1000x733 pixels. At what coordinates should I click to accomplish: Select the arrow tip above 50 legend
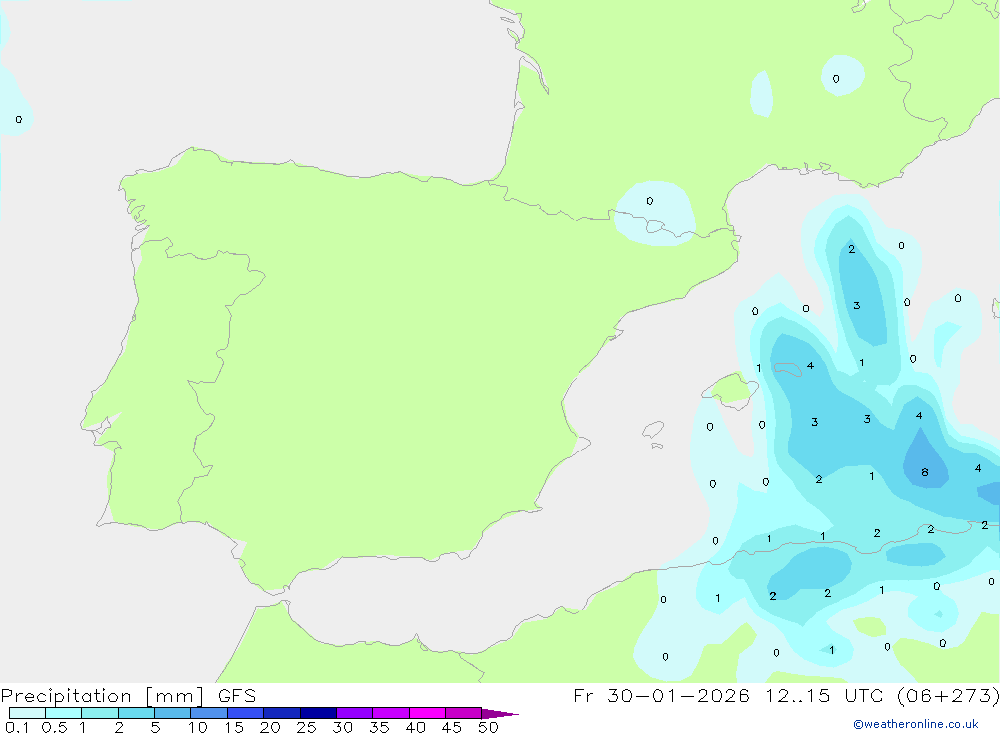[x=500, y=714]
